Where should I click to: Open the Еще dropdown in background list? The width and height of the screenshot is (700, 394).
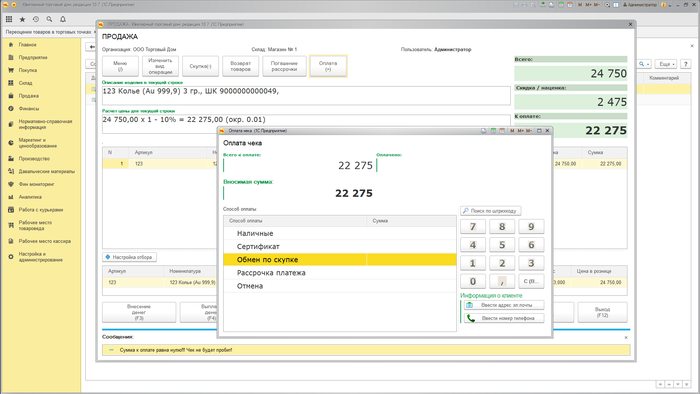666,64
